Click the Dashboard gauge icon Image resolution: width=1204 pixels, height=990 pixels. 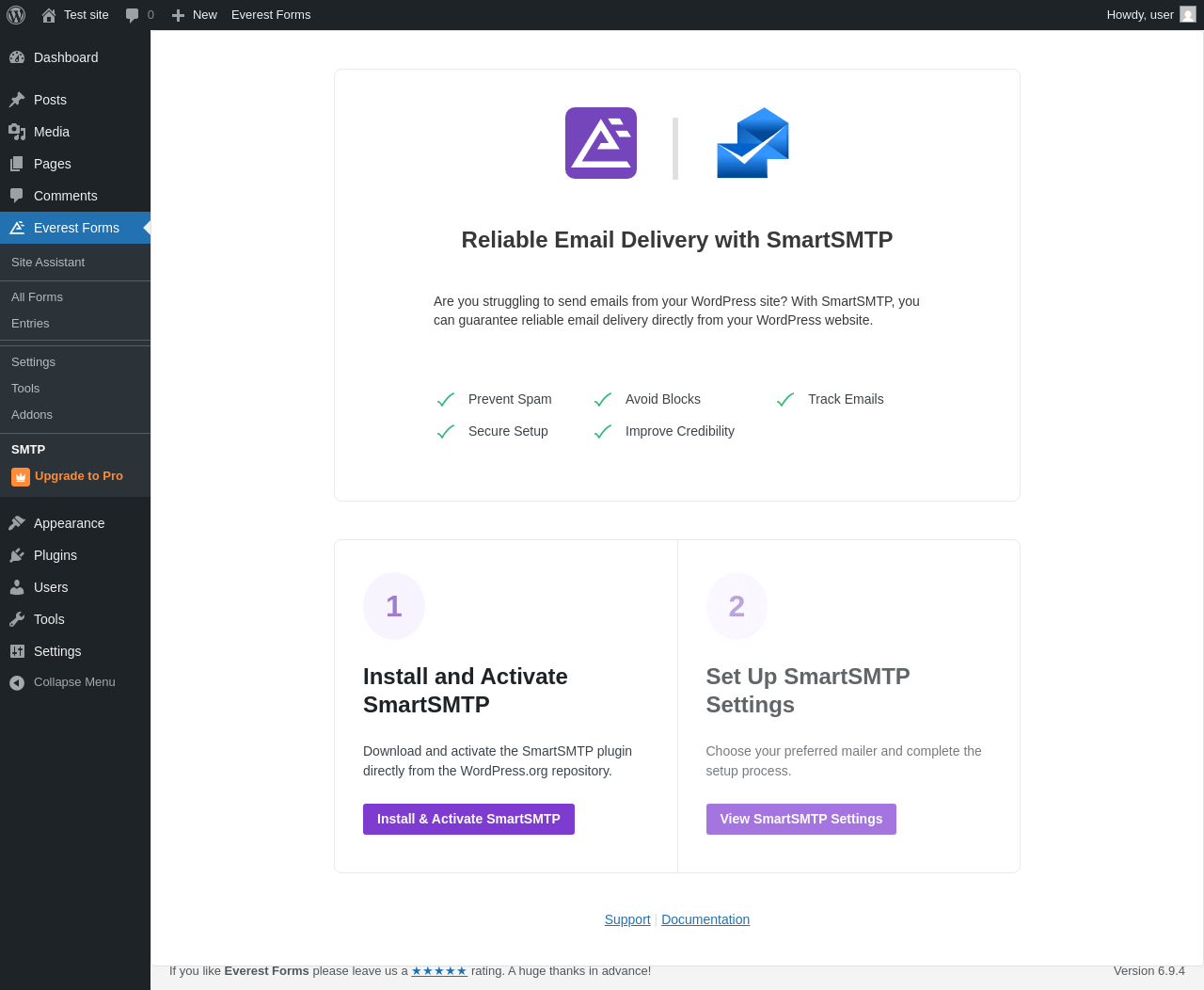pos(17,57)
